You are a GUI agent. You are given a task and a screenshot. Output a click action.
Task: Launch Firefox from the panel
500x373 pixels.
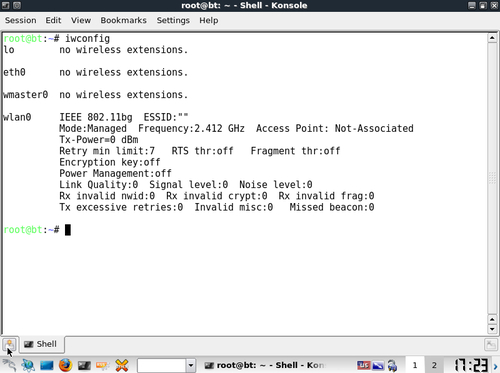[x=65, y=365]
